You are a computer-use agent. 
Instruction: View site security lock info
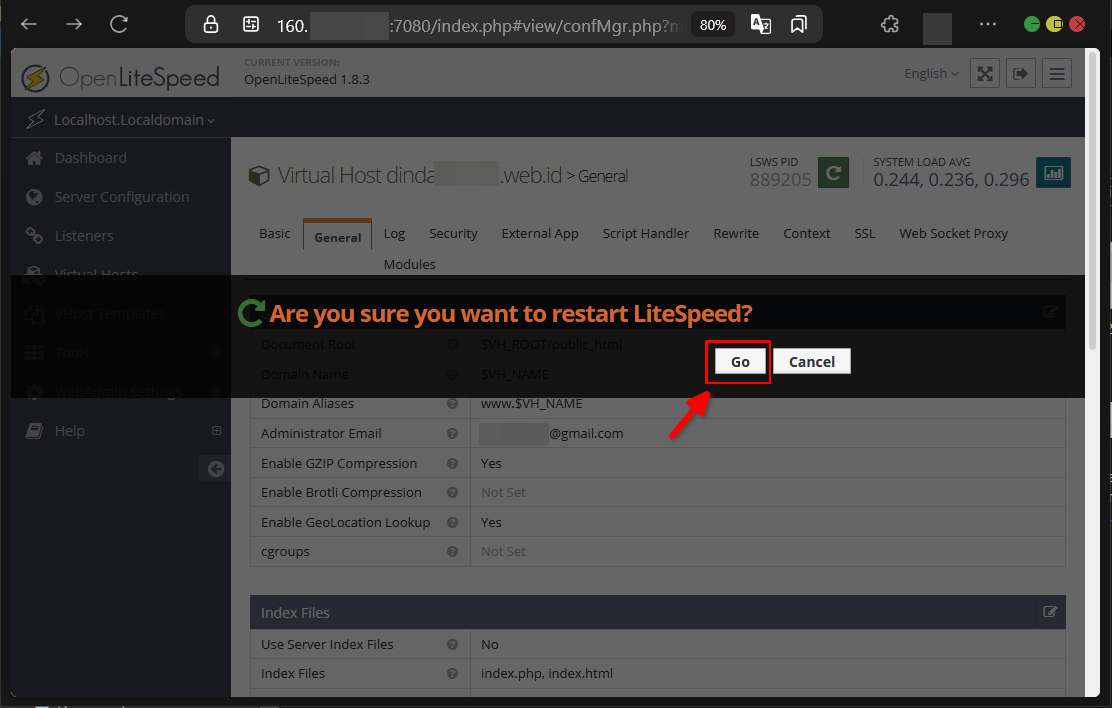[x=211, y=25]
